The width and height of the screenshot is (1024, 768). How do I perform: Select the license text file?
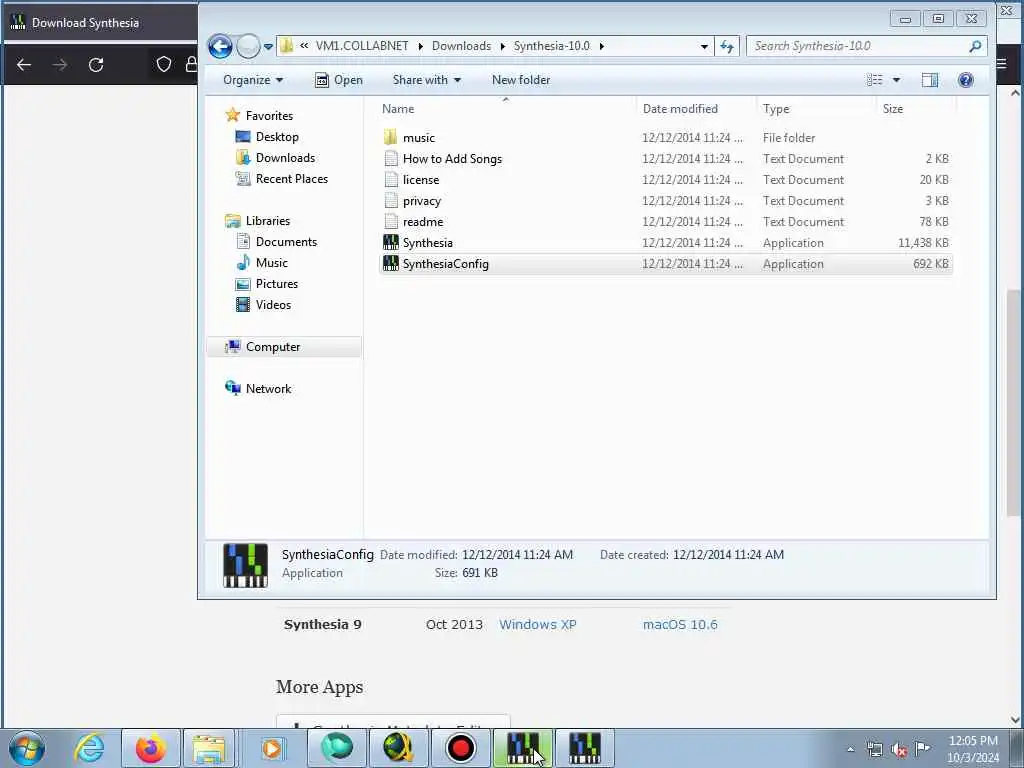tap(421, 180)
